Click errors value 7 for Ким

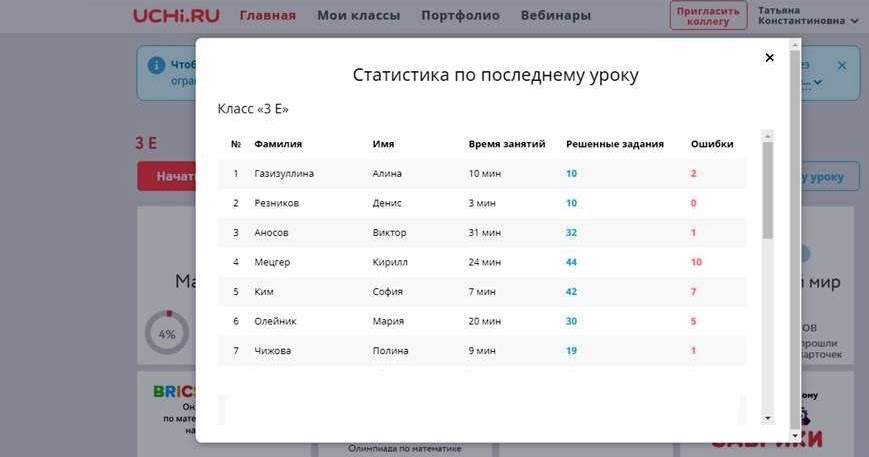(693, 291)
